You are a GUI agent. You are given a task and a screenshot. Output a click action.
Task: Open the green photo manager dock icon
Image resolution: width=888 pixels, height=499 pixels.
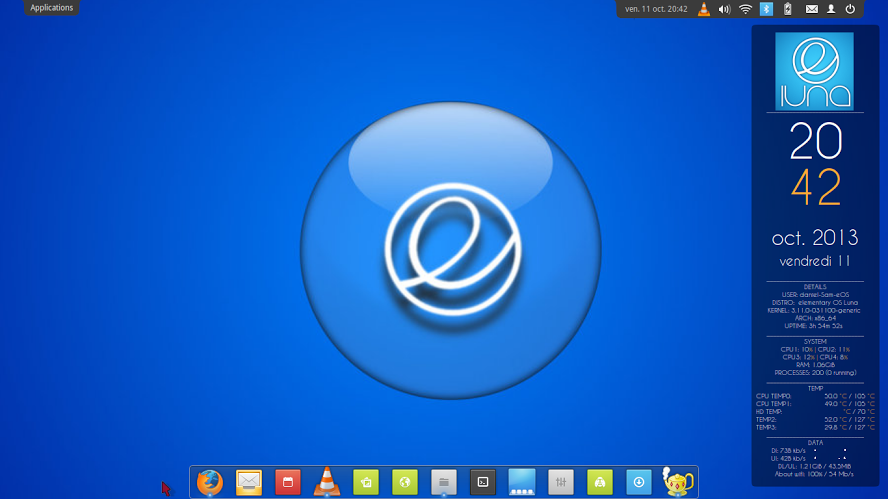tap(366, 483)
